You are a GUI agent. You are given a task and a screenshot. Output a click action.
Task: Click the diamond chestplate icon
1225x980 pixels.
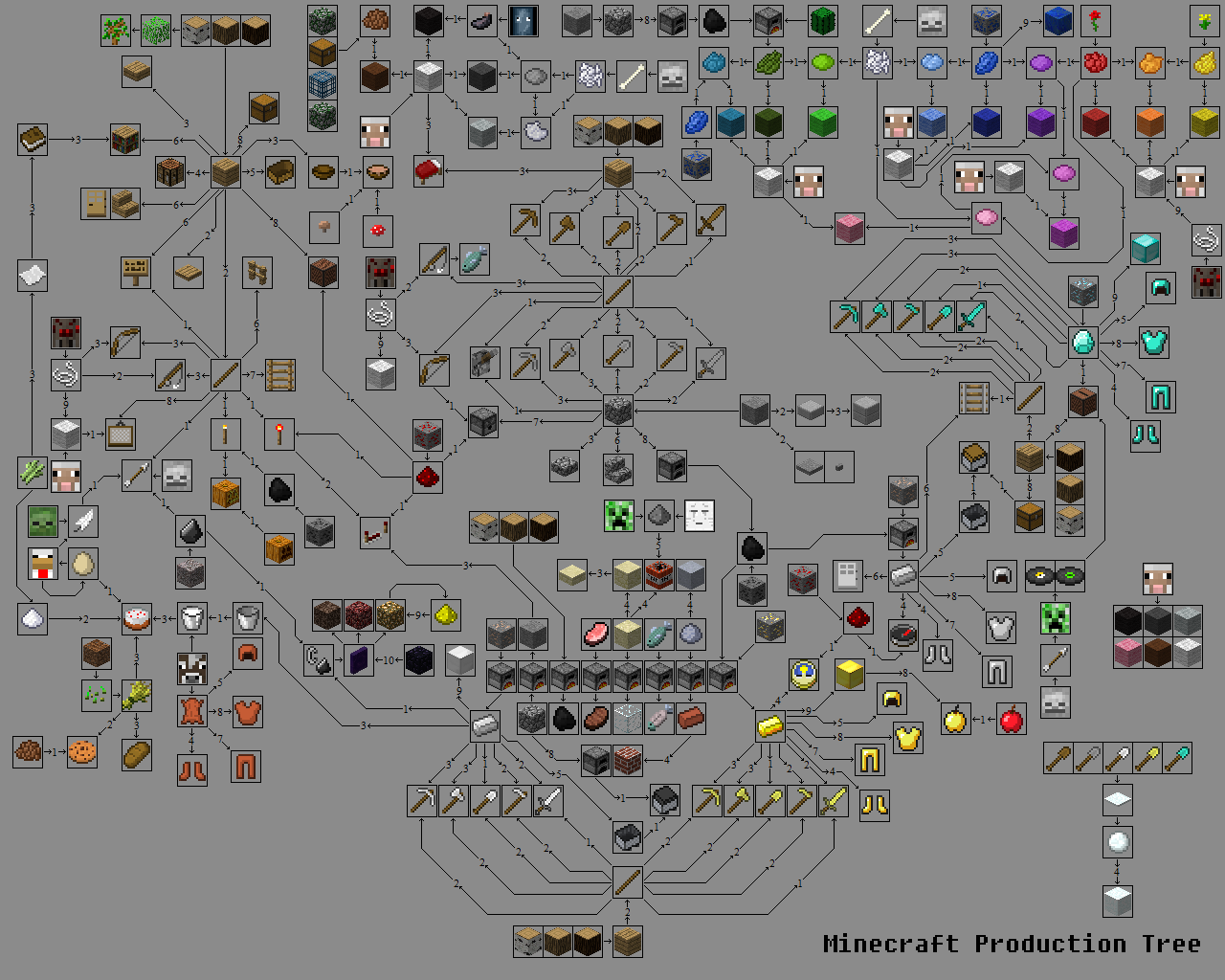1152,343
